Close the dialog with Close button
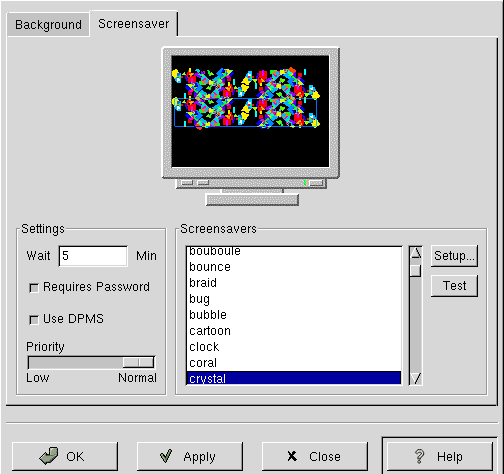 [x=315, y=456]
